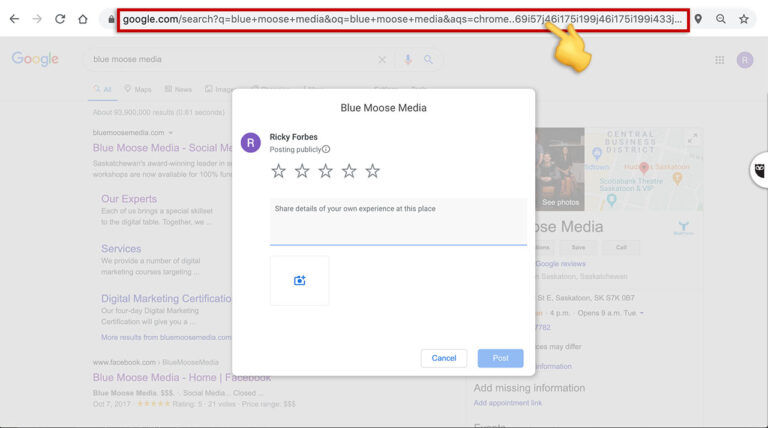Image resolution: width=768 pixels, height=428 pixels.
Task: Switch to the News tab
Action: [x=178, y=89]
